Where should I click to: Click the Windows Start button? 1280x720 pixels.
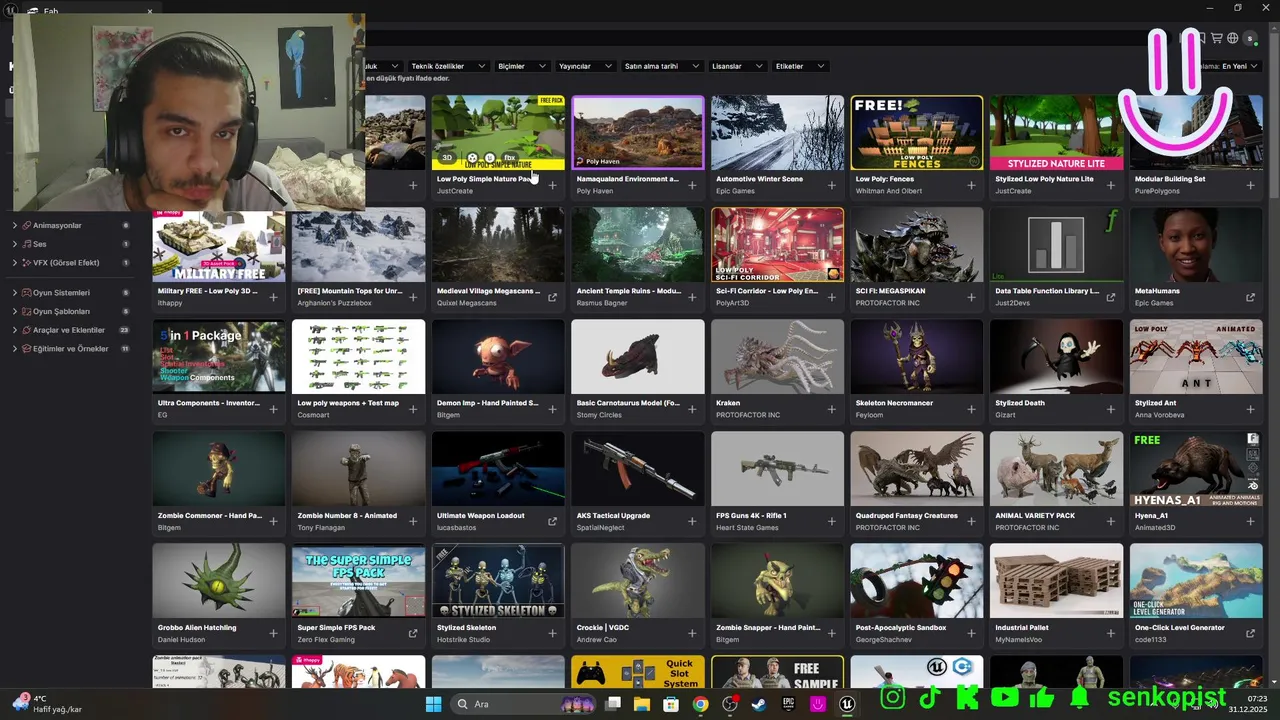tap(433, 704)
